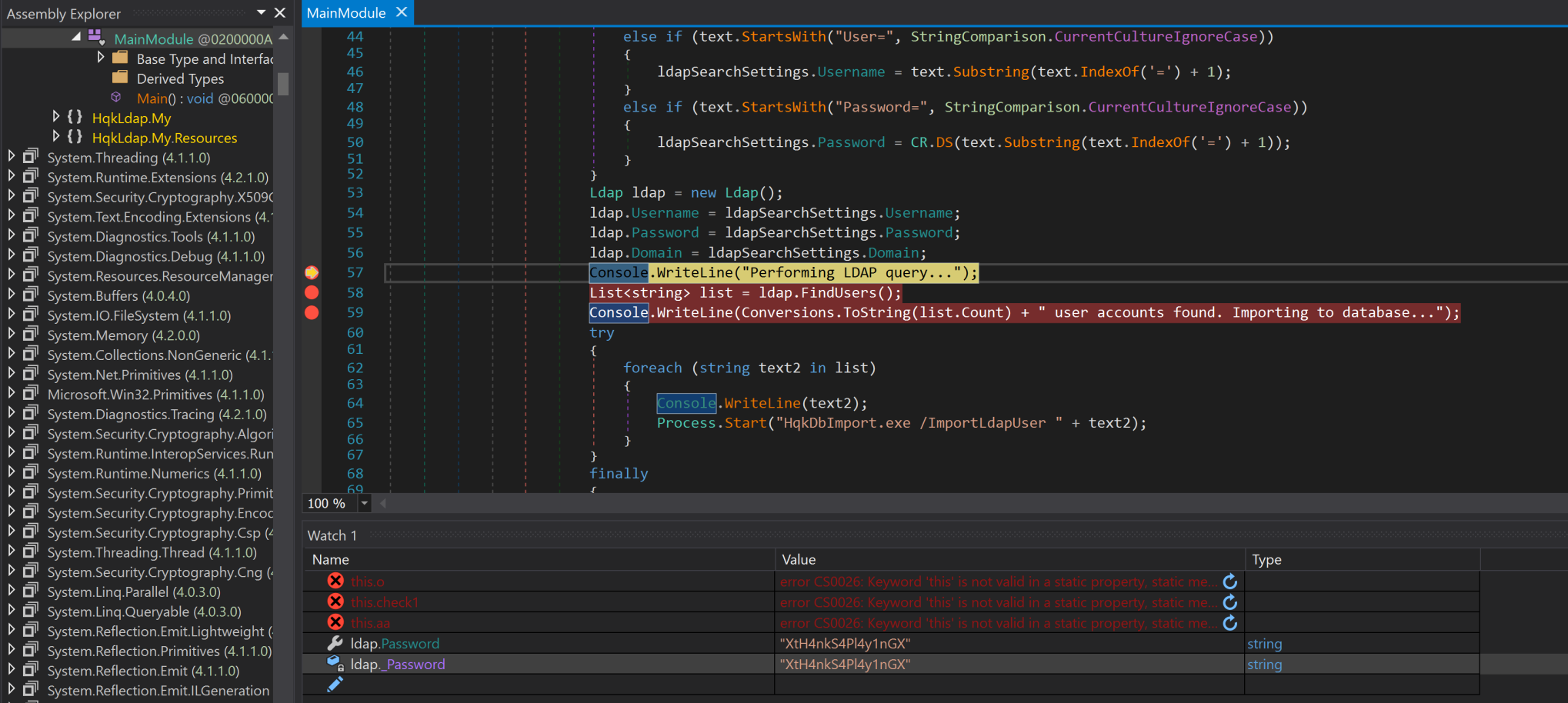Click the pencil icon in empty watch row
The height and width of the screenshot is (703, 1568).
click(335, 685)
